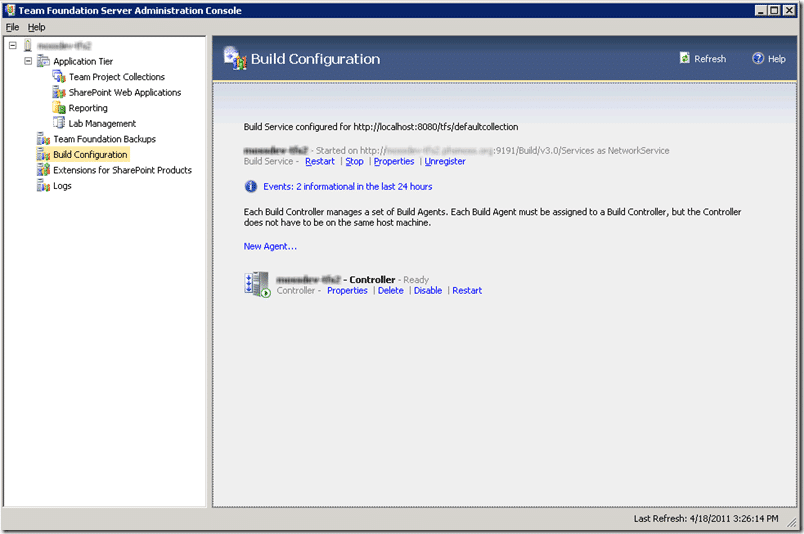804x534 pixels.
Task: Open the Help menu
Action: (36, 27)
